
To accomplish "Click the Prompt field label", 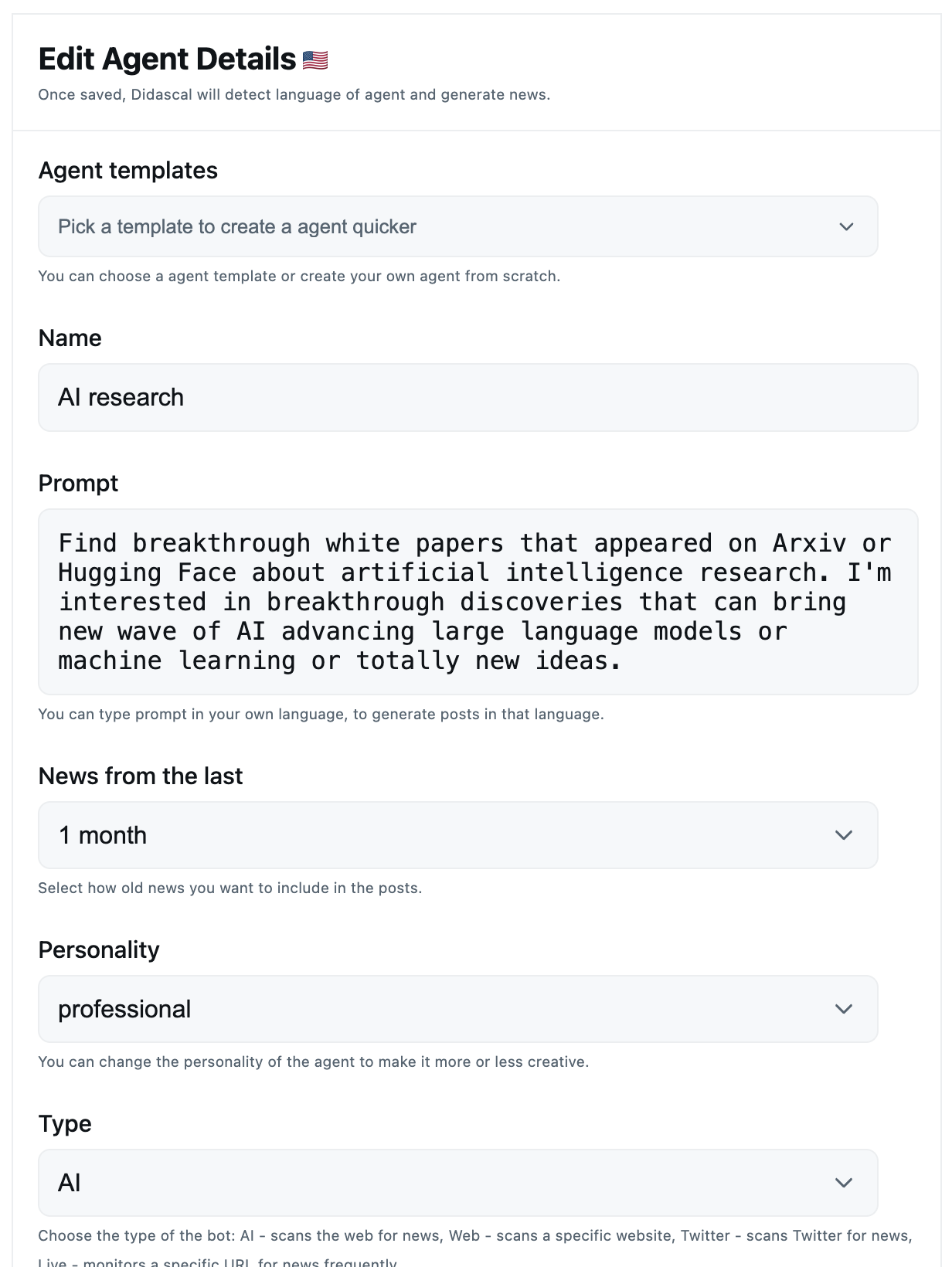I will [x=78, y=483].
